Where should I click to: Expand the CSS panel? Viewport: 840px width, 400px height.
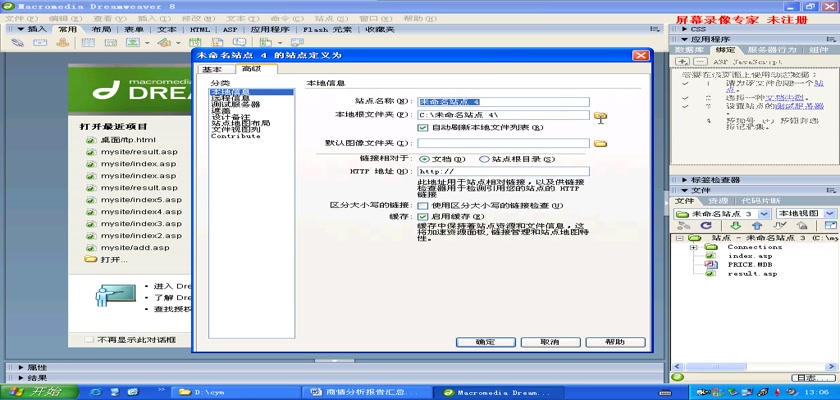coord(684,29)
